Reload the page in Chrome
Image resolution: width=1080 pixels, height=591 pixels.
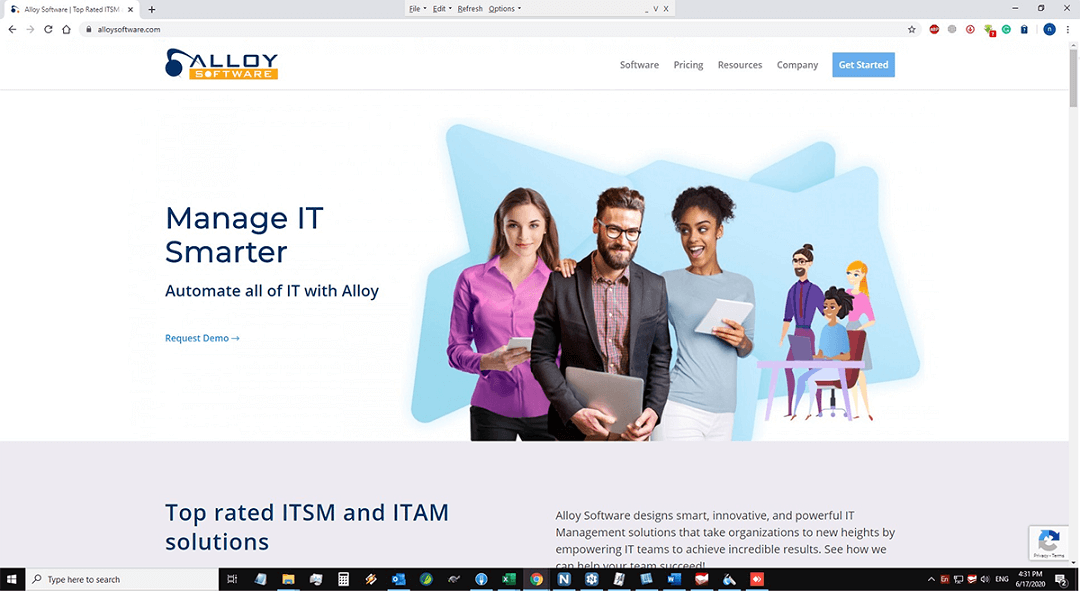pos(48,29)
